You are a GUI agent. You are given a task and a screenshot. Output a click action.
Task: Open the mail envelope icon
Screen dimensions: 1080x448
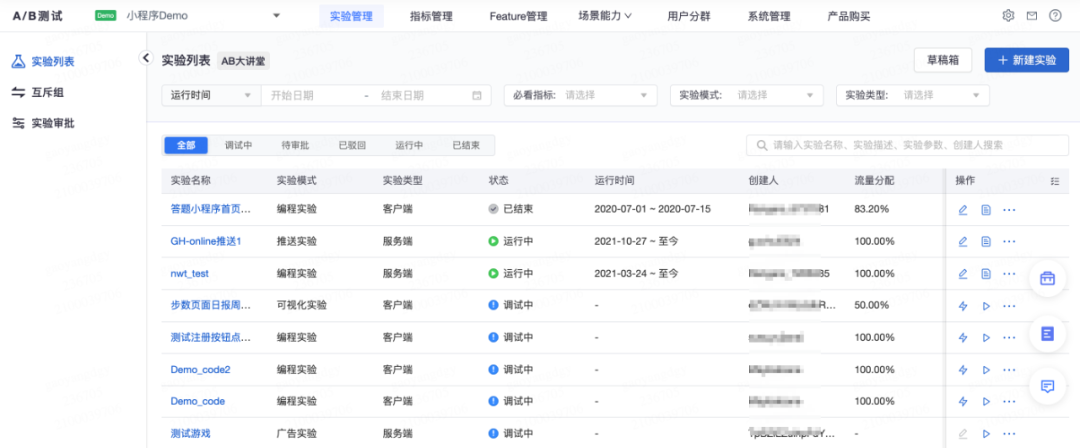1031,16
